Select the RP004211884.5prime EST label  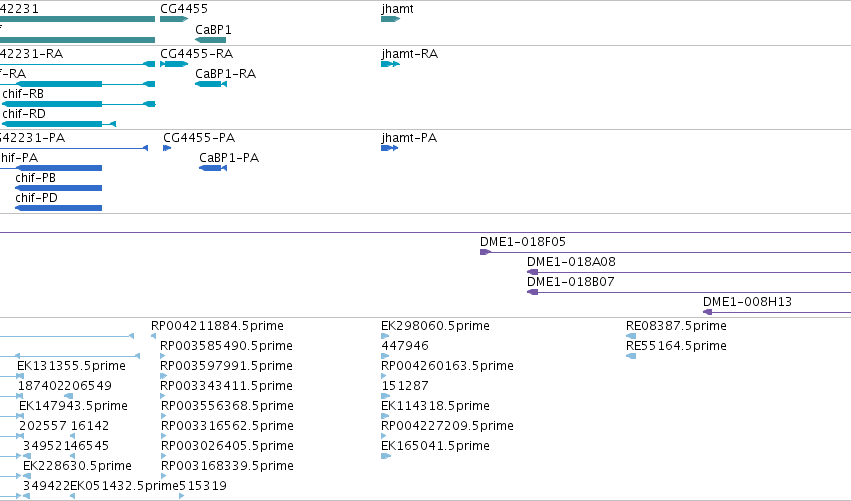[x=217, y=326]
